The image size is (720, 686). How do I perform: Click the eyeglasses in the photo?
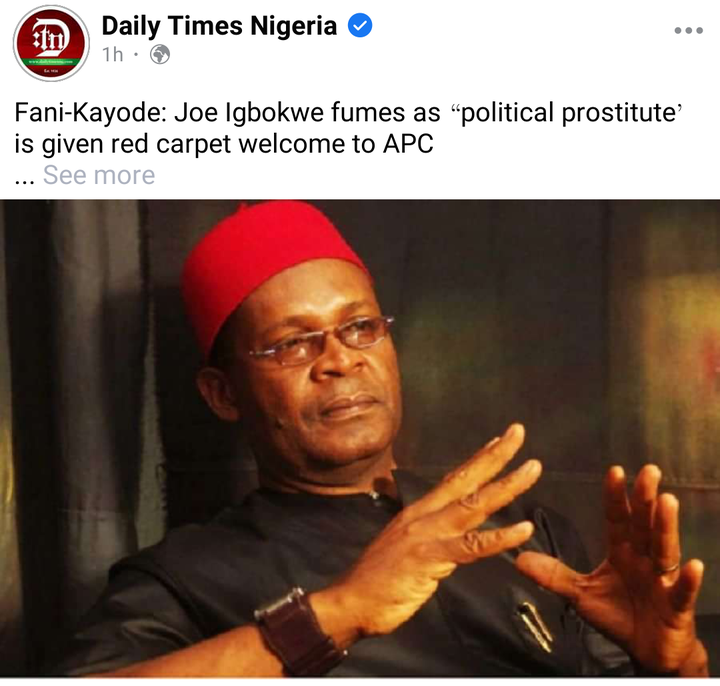point(322,339)
